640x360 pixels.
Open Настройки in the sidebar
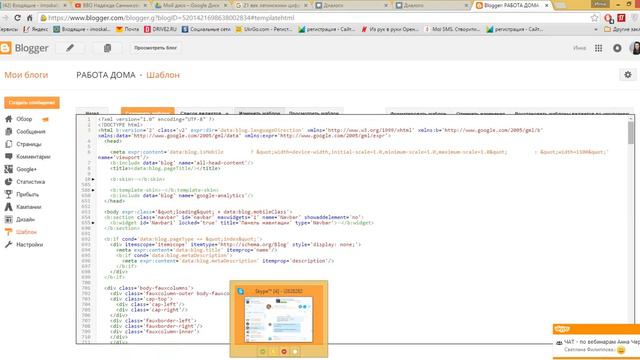pos(29,245)
